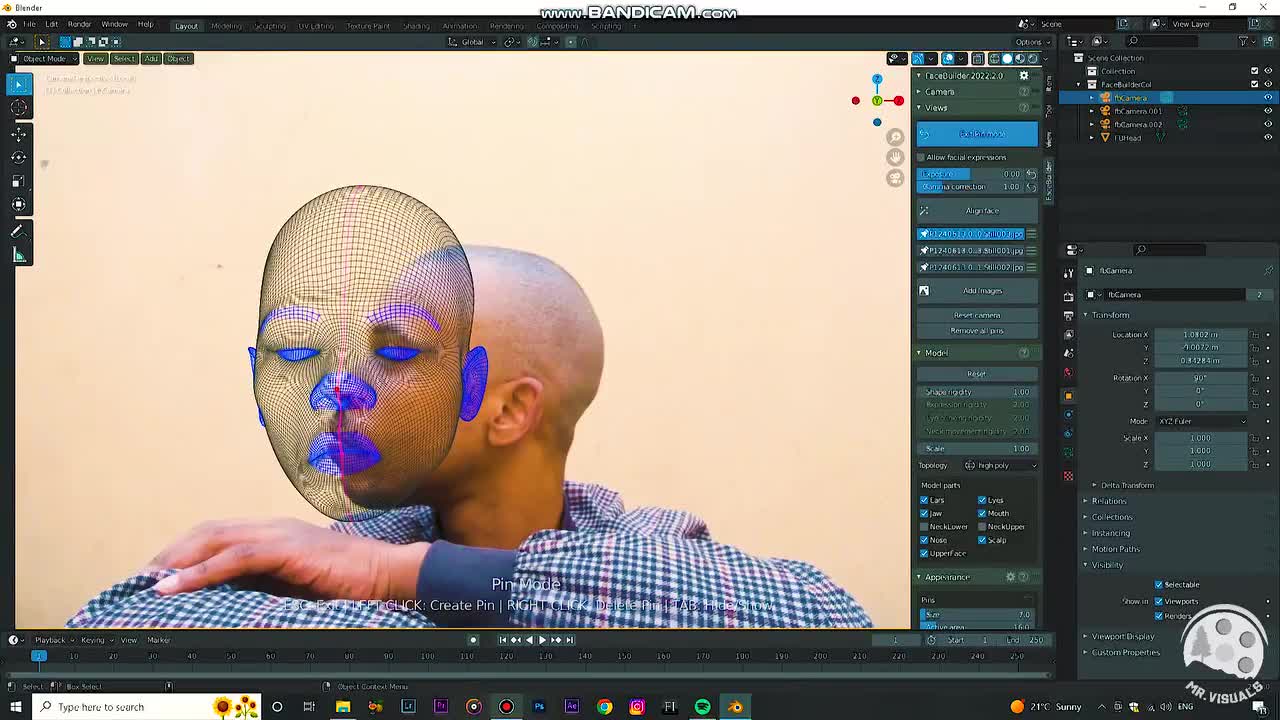This screenshot has width=1280, height=720.
Task: Select the Rotate tool
Action: tap(19, 157)
